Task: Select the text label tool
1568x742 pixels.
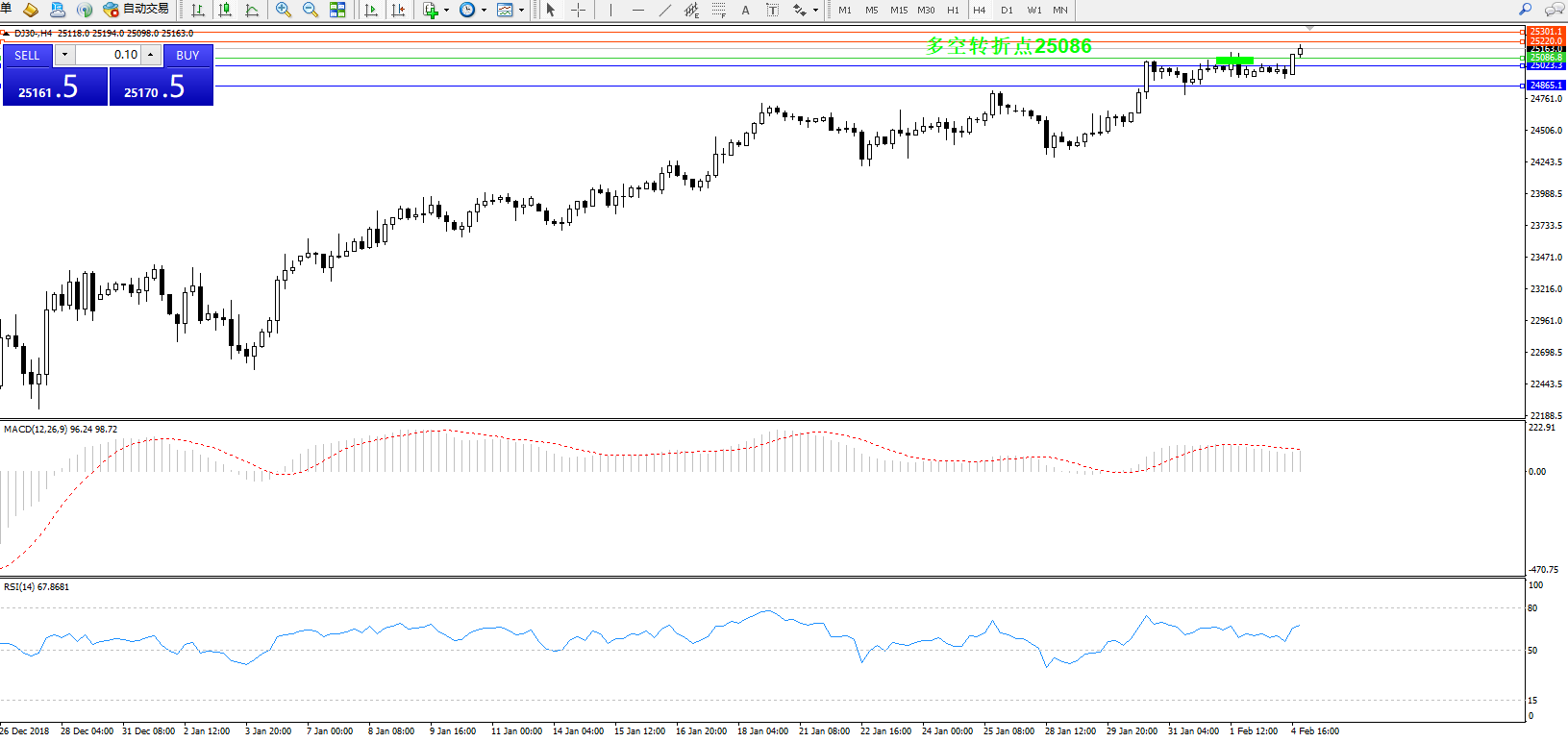Action: [x=772, y=10]
